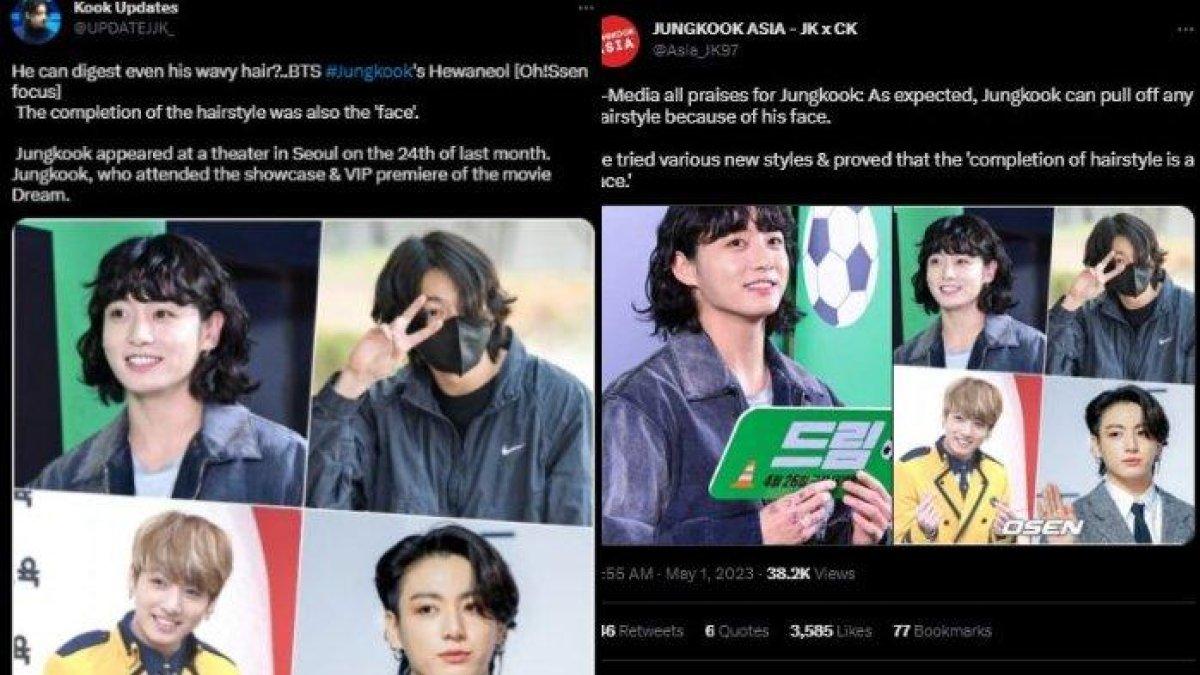View the 6 Quotes list
This screenshot has width=1200, height=675.
(x=737, y=631)
